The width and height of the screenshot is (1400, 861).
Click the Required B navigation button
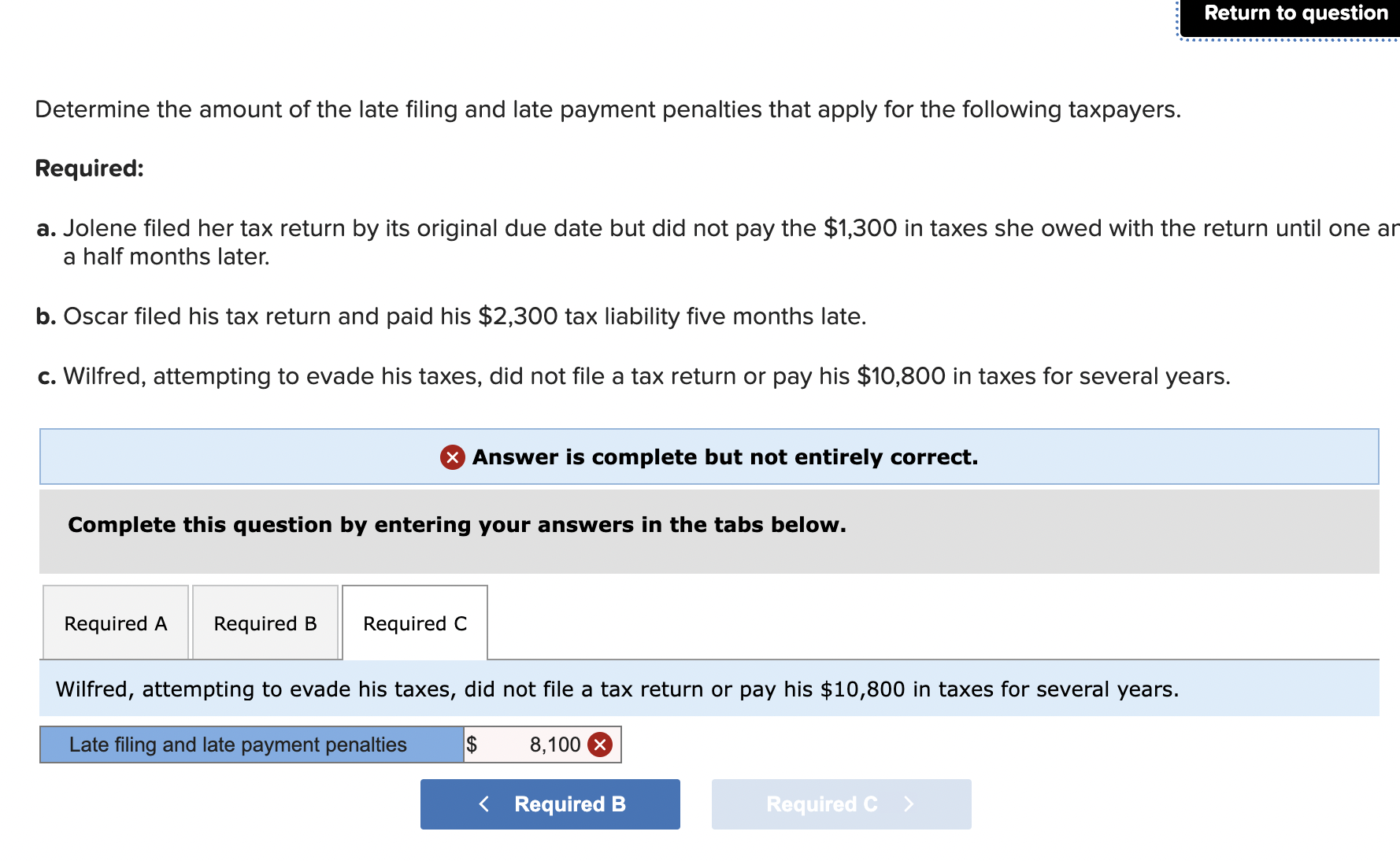[x=550, y=804]
